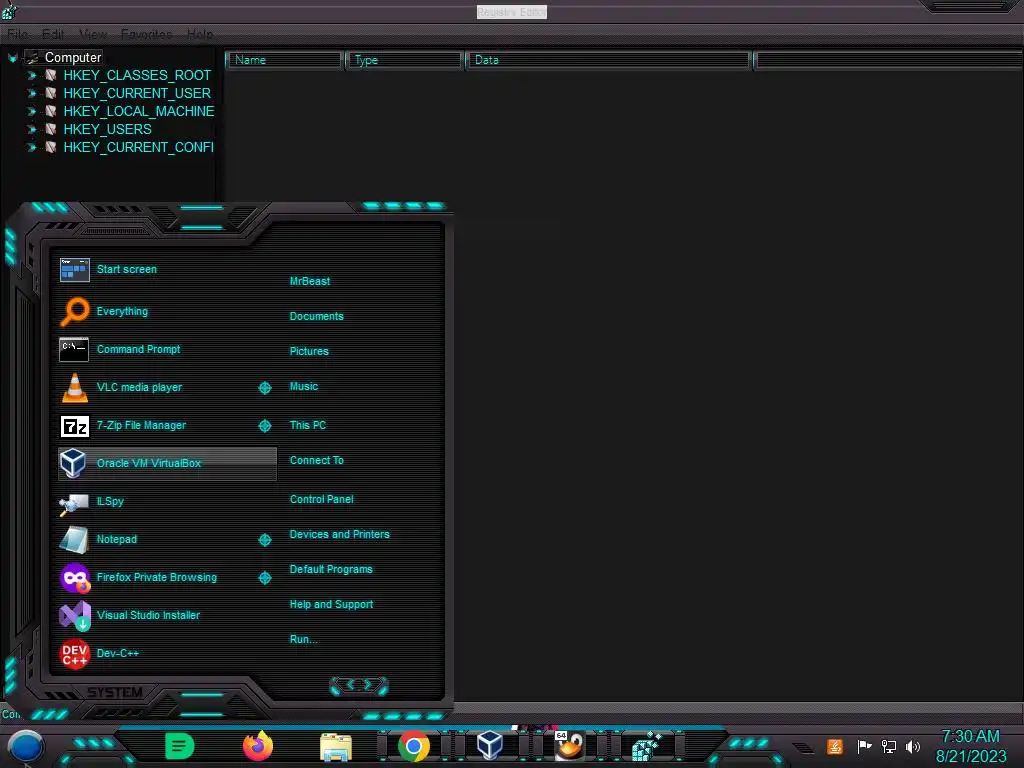
Task: Open the Action Center flag tray icon
Action: pos(864,746)
